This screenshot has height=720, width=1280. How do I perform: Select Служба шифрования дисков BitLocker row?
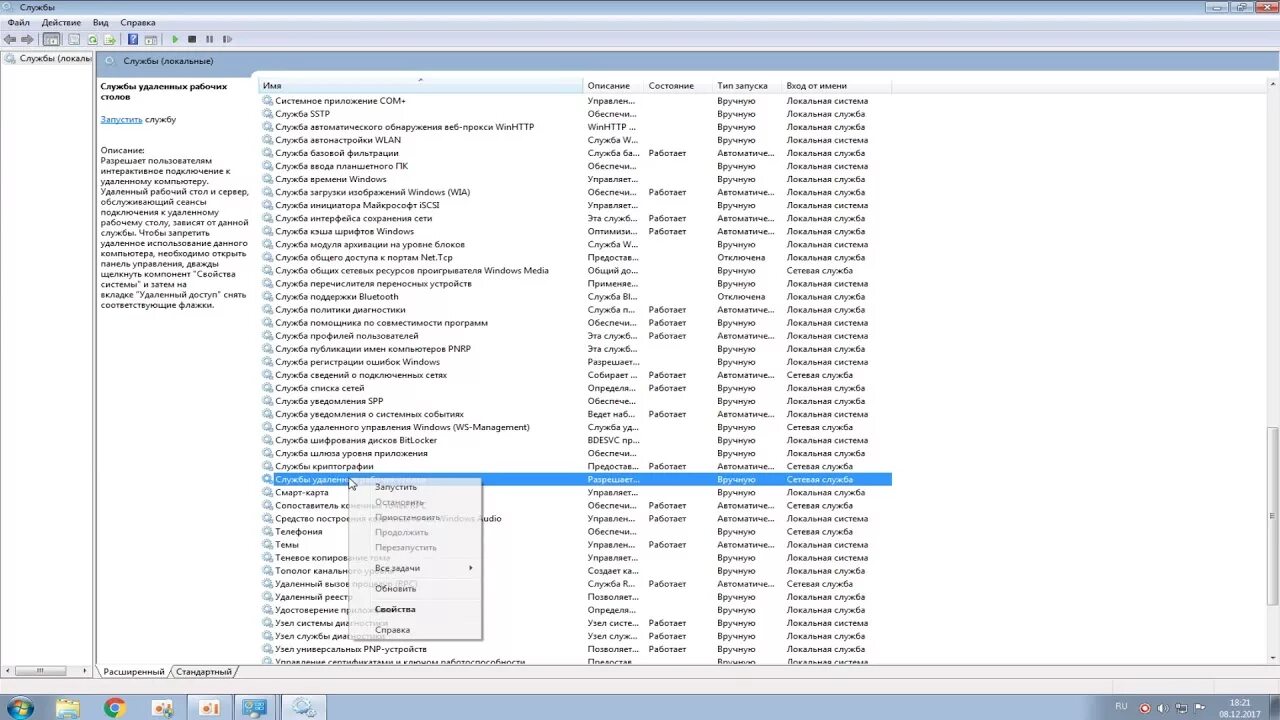(576, 440)
